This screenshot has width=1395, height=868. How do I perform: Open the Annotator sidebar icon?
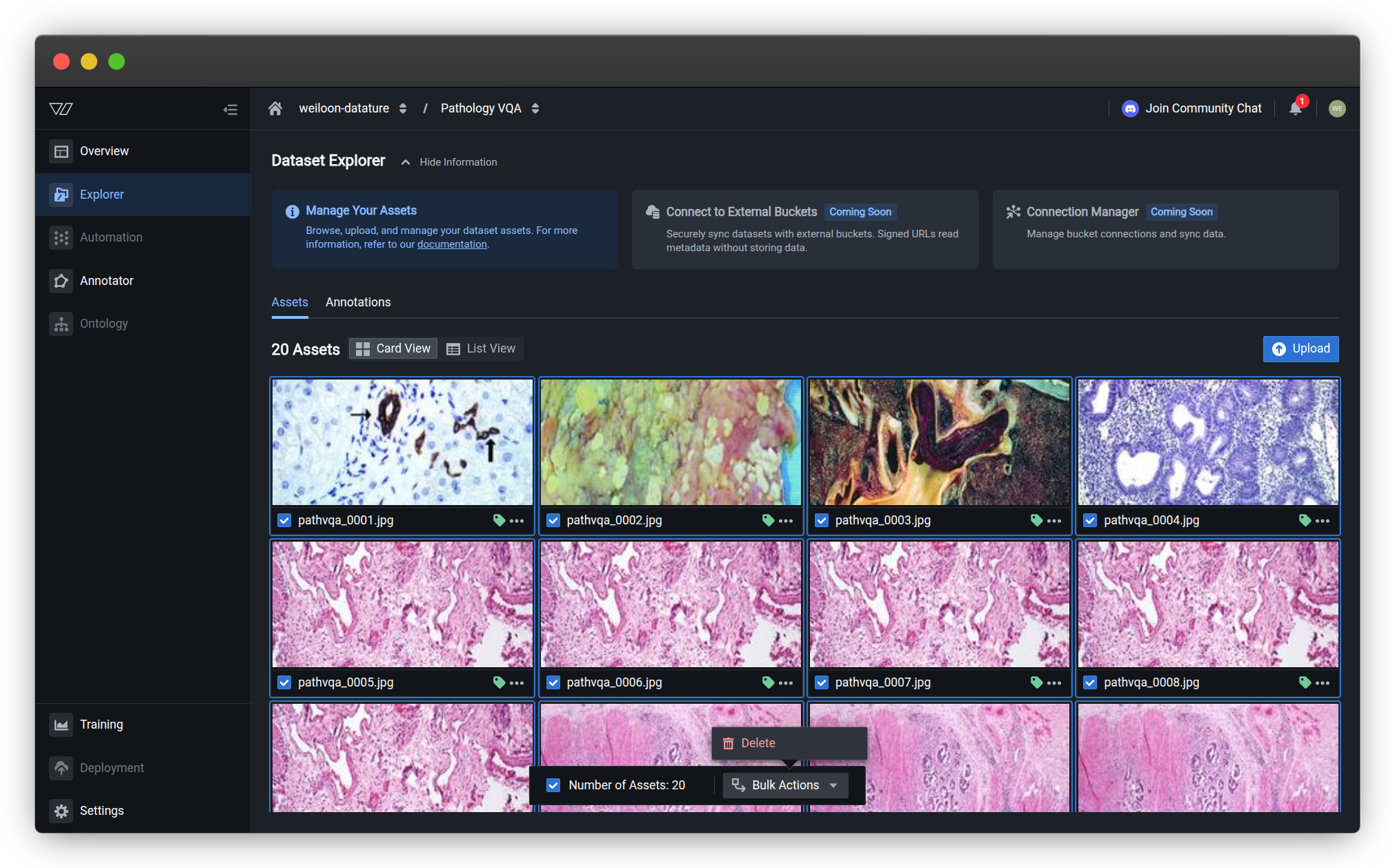pyautogui.click(x=61, y=281)
